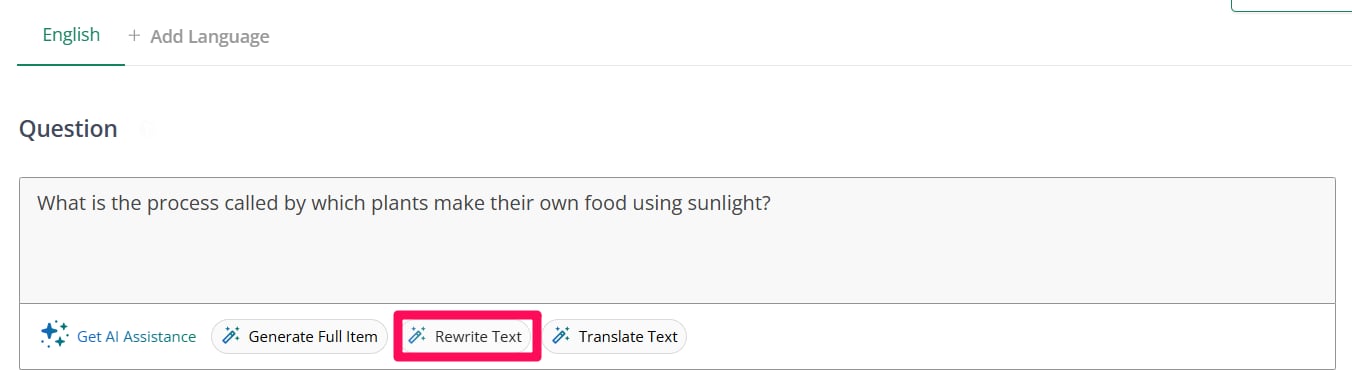
Task: Place cursor after the word 'sunlight?'
Action: coord(772,203)
